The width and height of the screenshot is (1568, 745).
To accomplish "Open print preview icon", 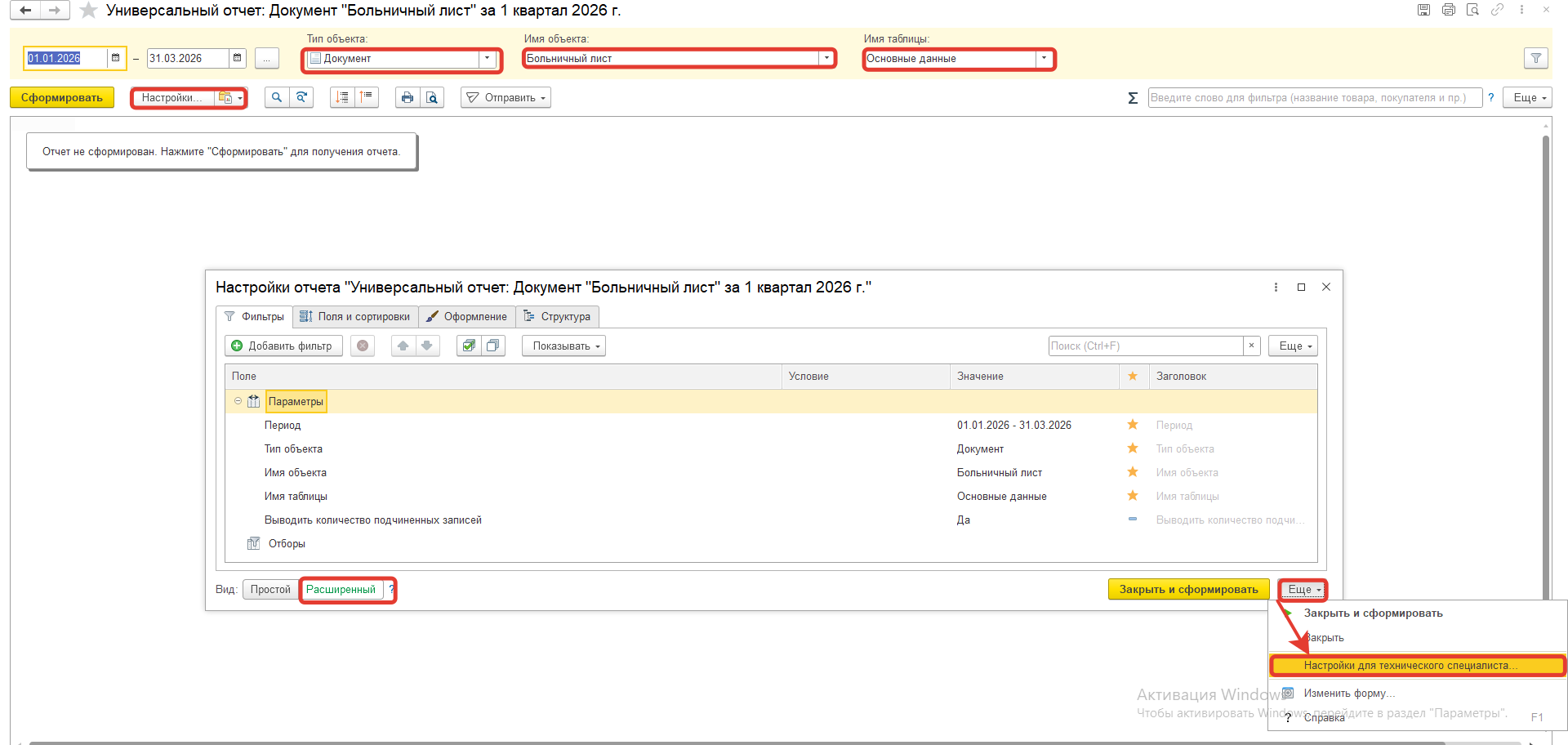I will click(x=431, y=98).
